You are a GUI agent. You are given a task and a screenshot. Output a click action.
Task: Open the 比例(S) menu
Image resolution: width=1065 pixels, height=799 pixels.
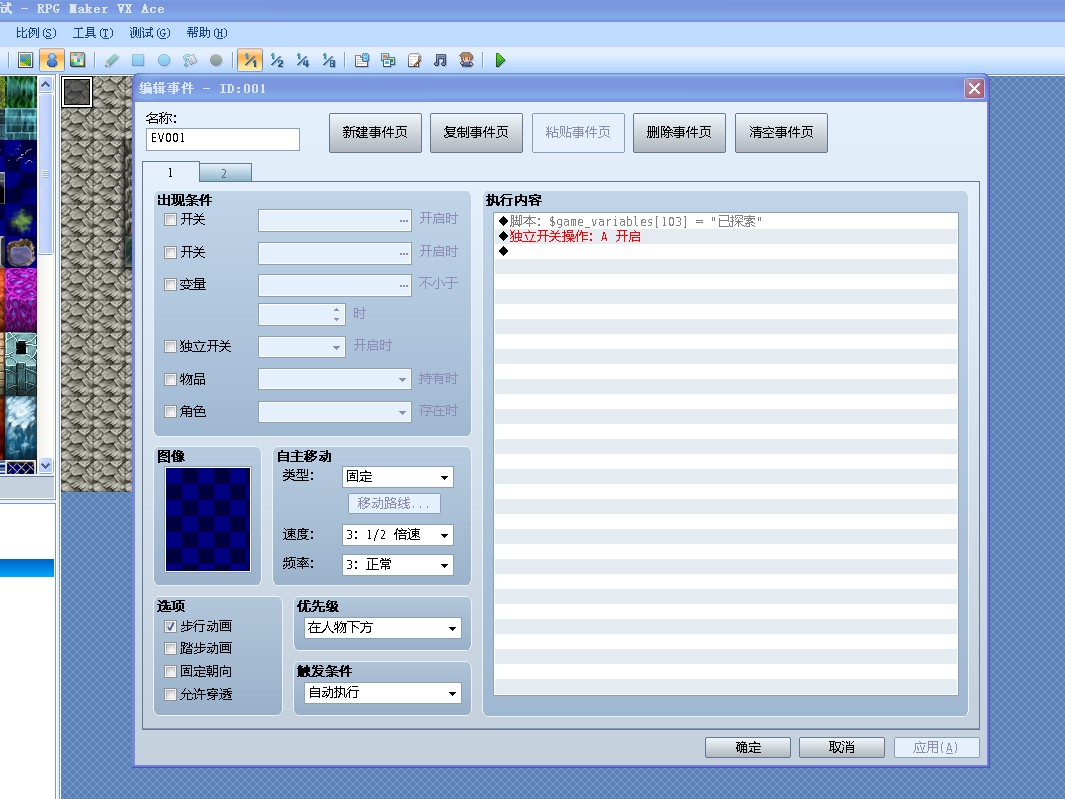pos(36,33)
